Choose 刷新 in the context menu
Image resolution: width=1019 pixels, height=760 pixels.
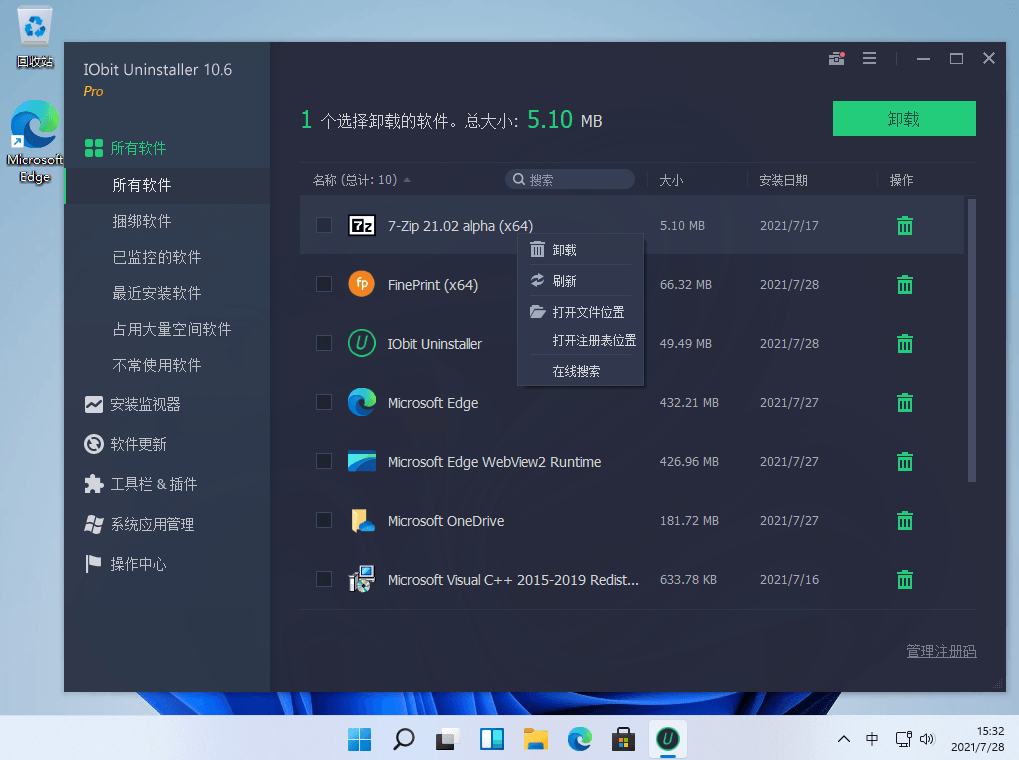(580, 281)
